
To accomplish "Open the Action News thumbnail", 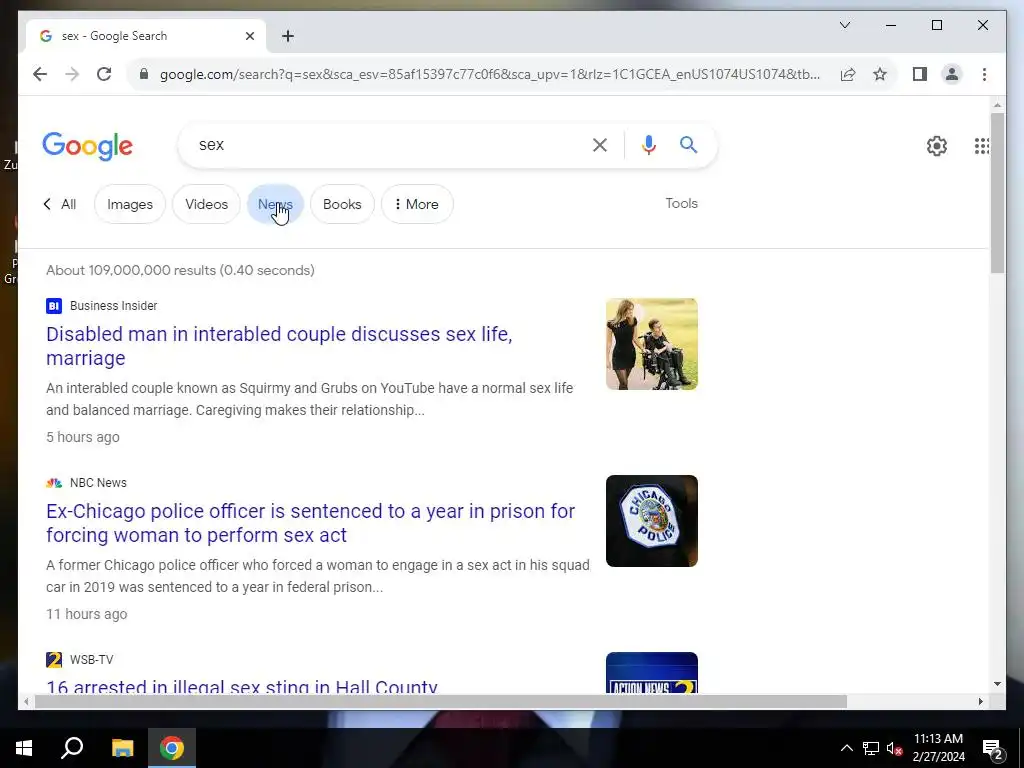I will (651, 673).
